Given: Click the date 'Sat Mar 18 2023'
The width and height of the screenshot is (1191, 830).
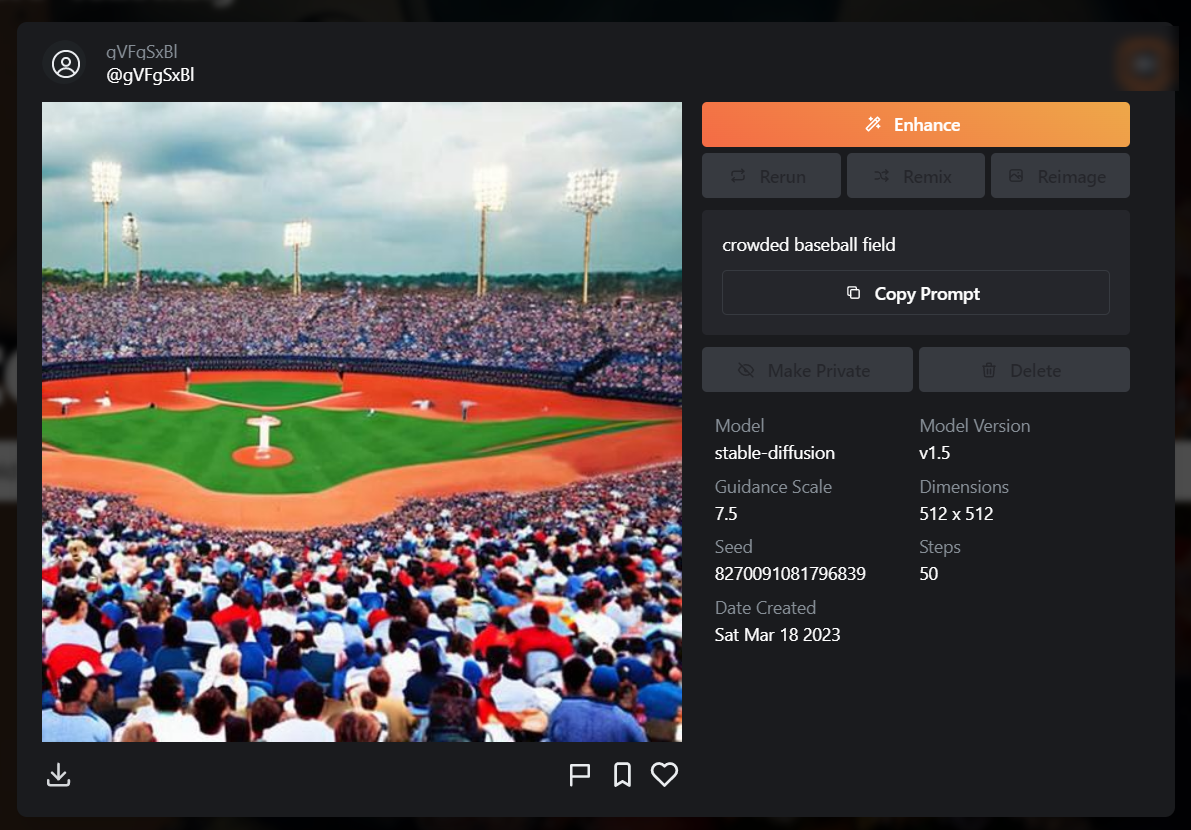Looking at the screenshot, I should pyautogui.click(x=777, y=635).
